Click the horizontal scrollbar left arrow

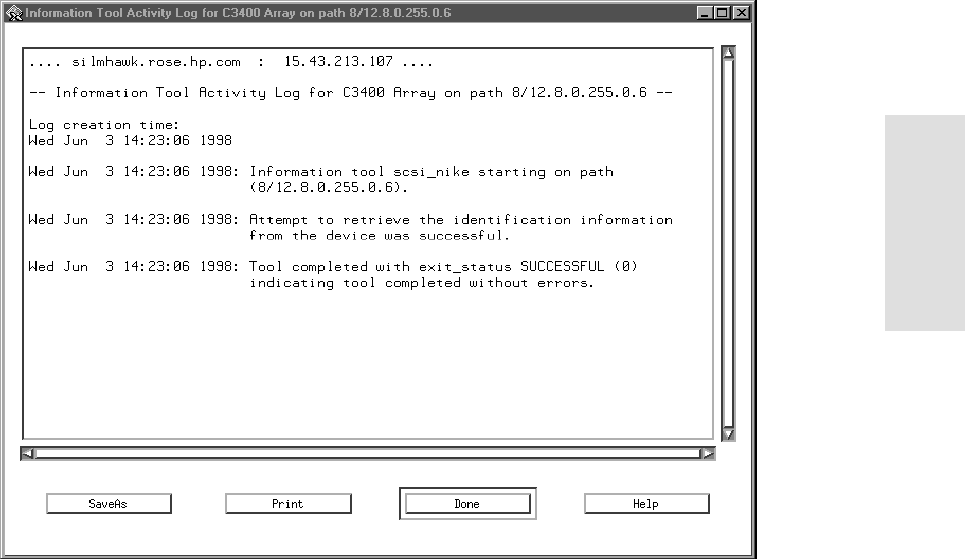click(x=28, y=454)
